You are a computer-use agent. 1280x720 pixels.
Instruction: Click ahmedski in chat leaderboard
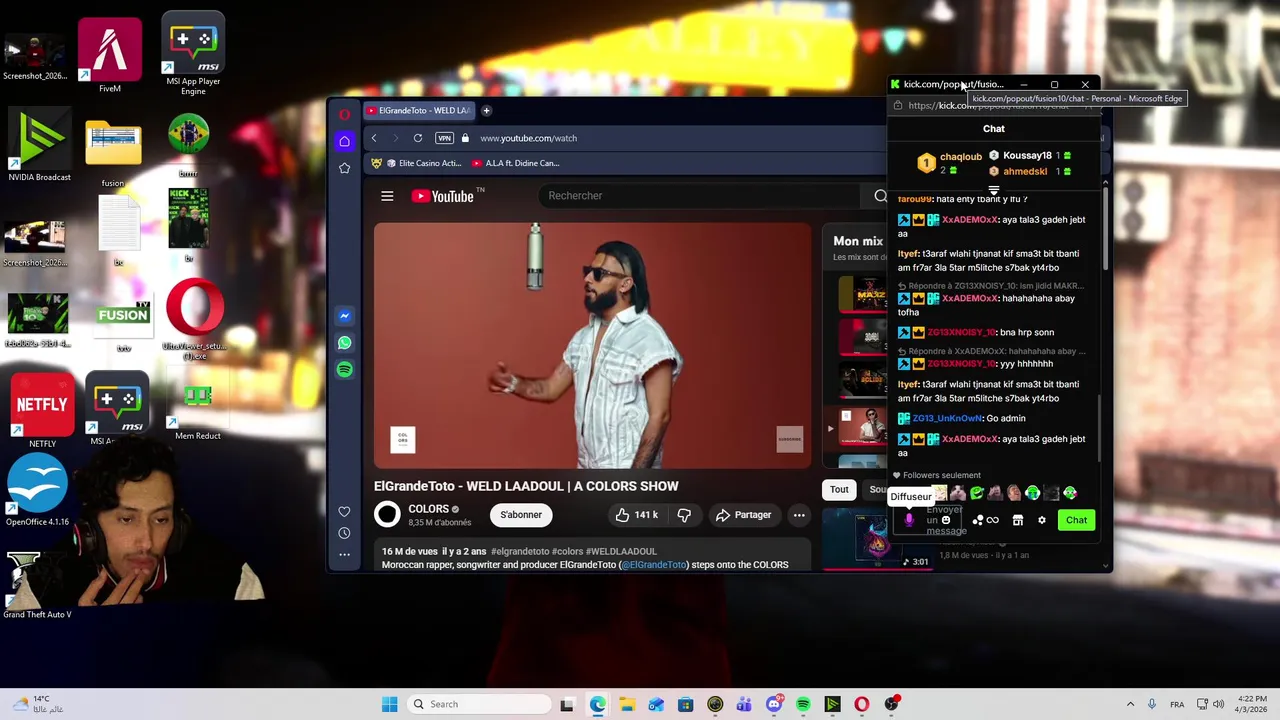coord(1025,171)
